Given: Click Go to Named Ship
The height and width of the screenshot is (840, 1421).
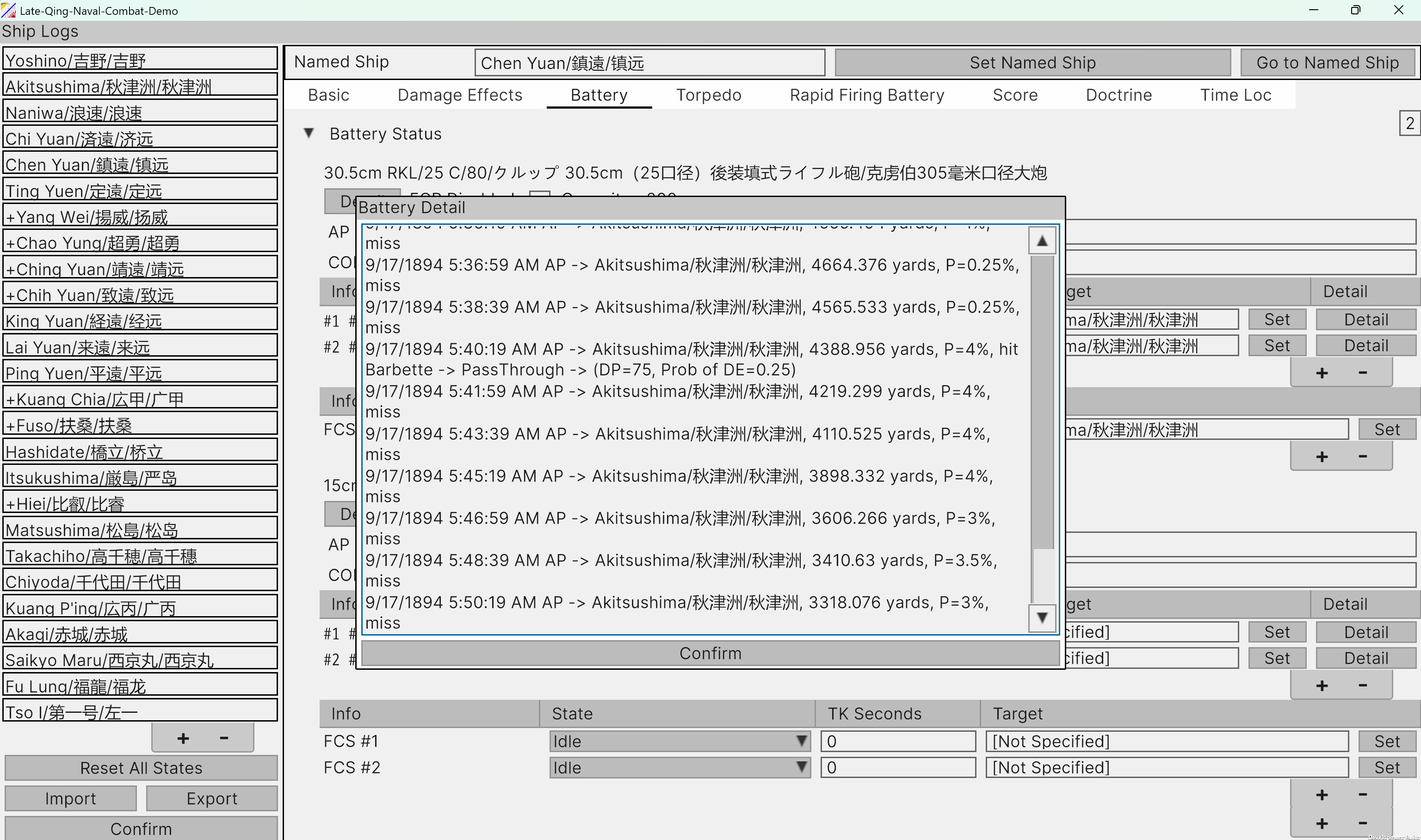Looking at the screenshot, I should tap(1328, 62).
